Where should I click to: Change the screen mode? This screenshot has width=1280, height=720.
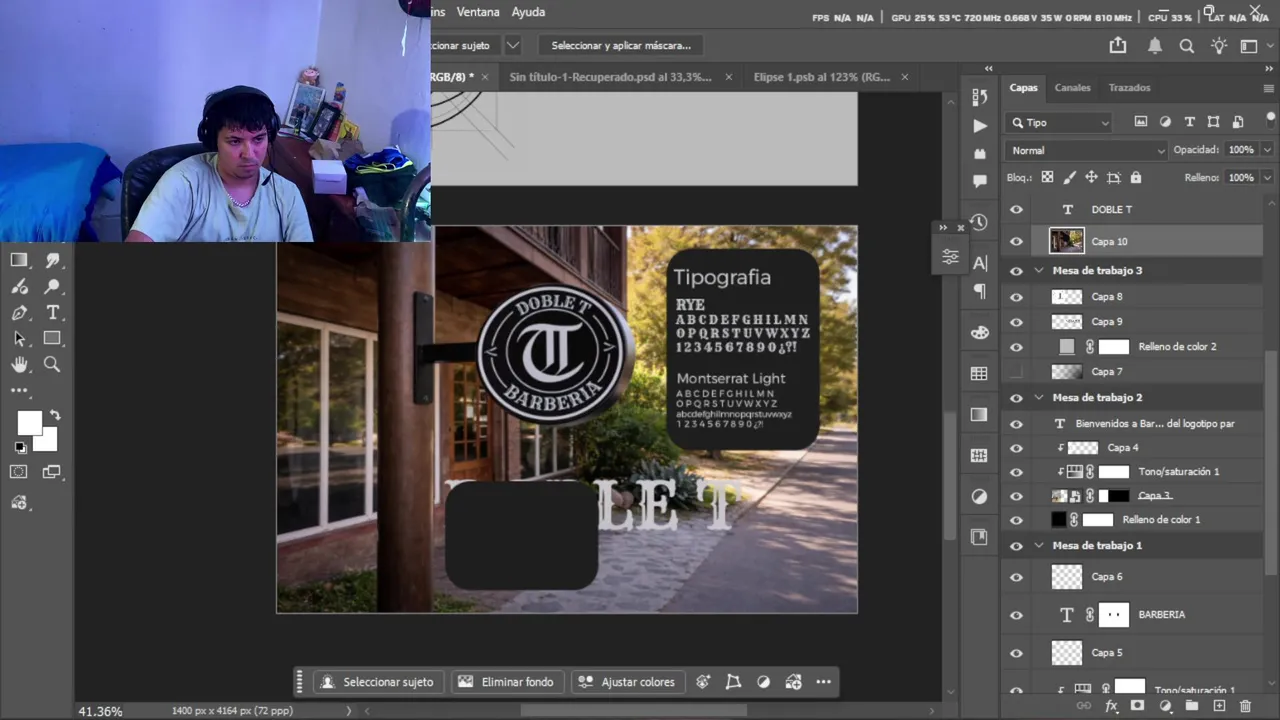[52, 472]
